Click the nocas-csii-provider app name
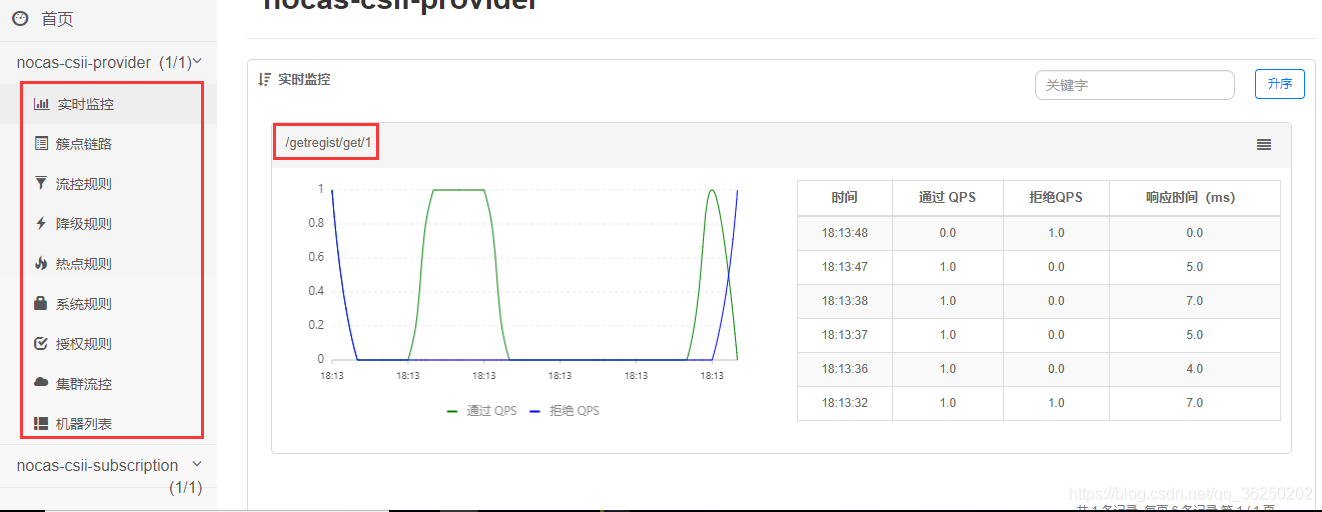 84,62
